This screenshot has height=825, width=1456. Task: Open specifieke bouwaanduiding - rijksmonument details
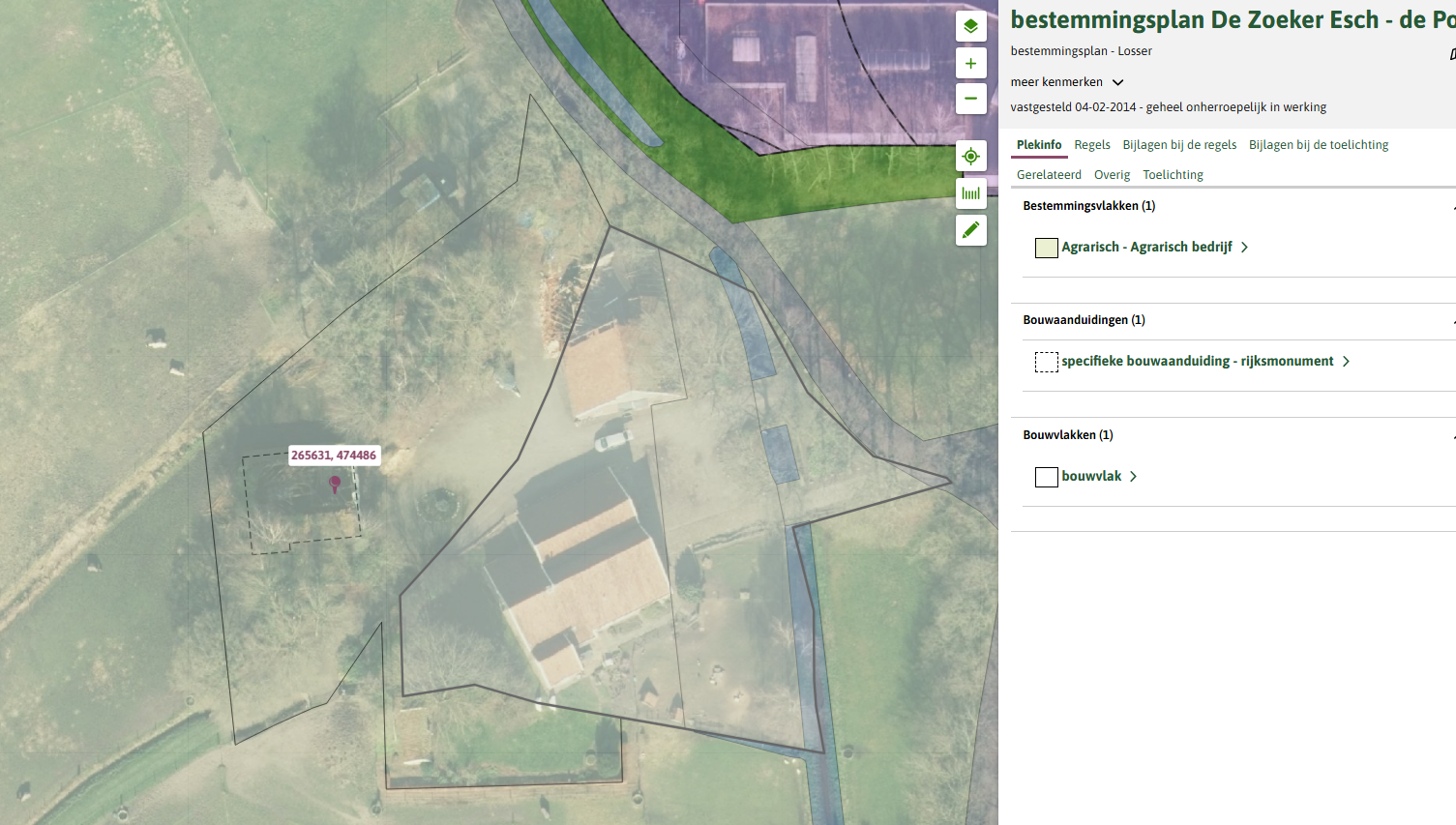coord(1198,362)
